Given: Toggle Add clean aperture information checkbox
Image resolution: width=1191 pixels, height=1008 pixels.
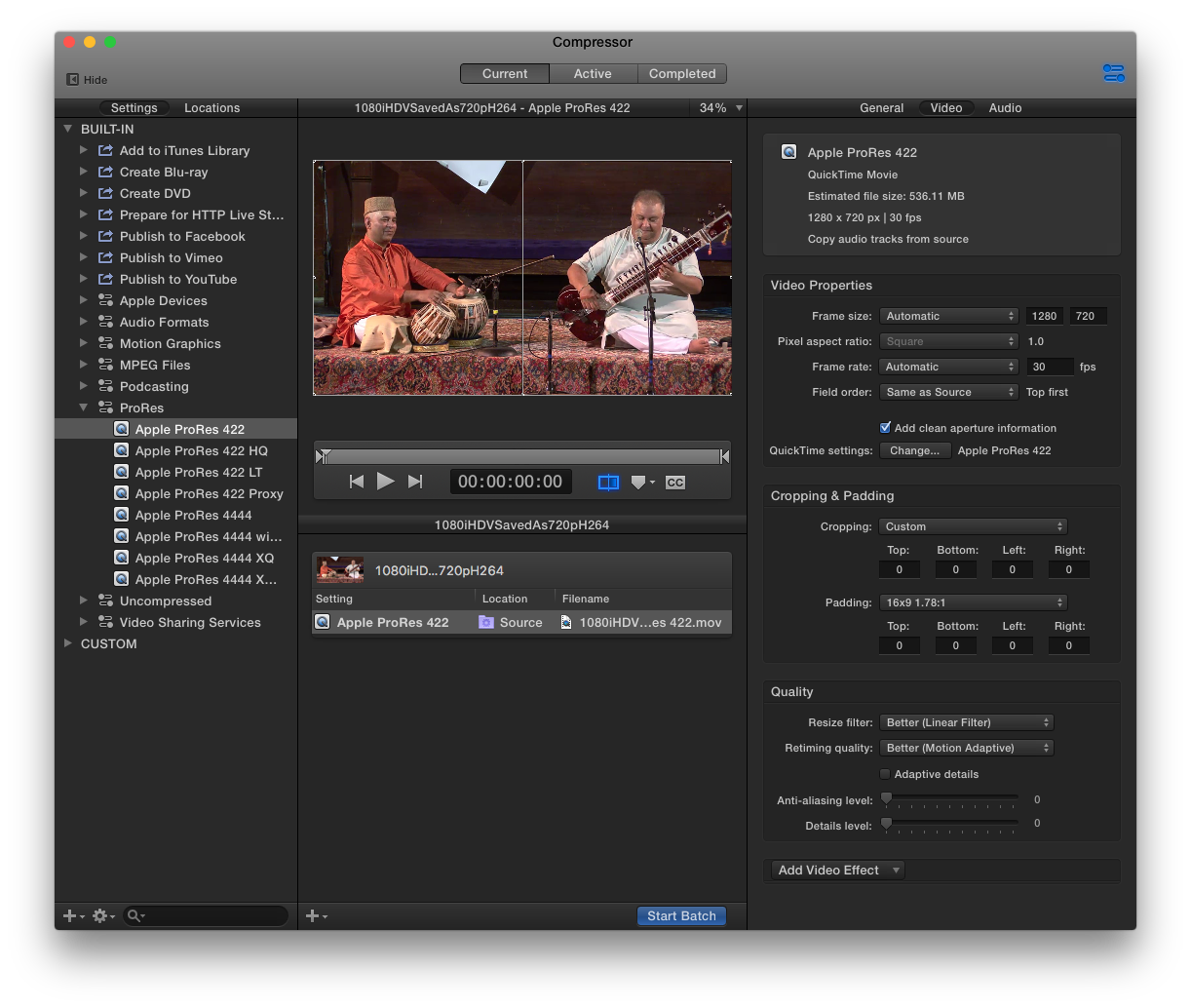Looking at the screenshot, I should tap(885, 428).
